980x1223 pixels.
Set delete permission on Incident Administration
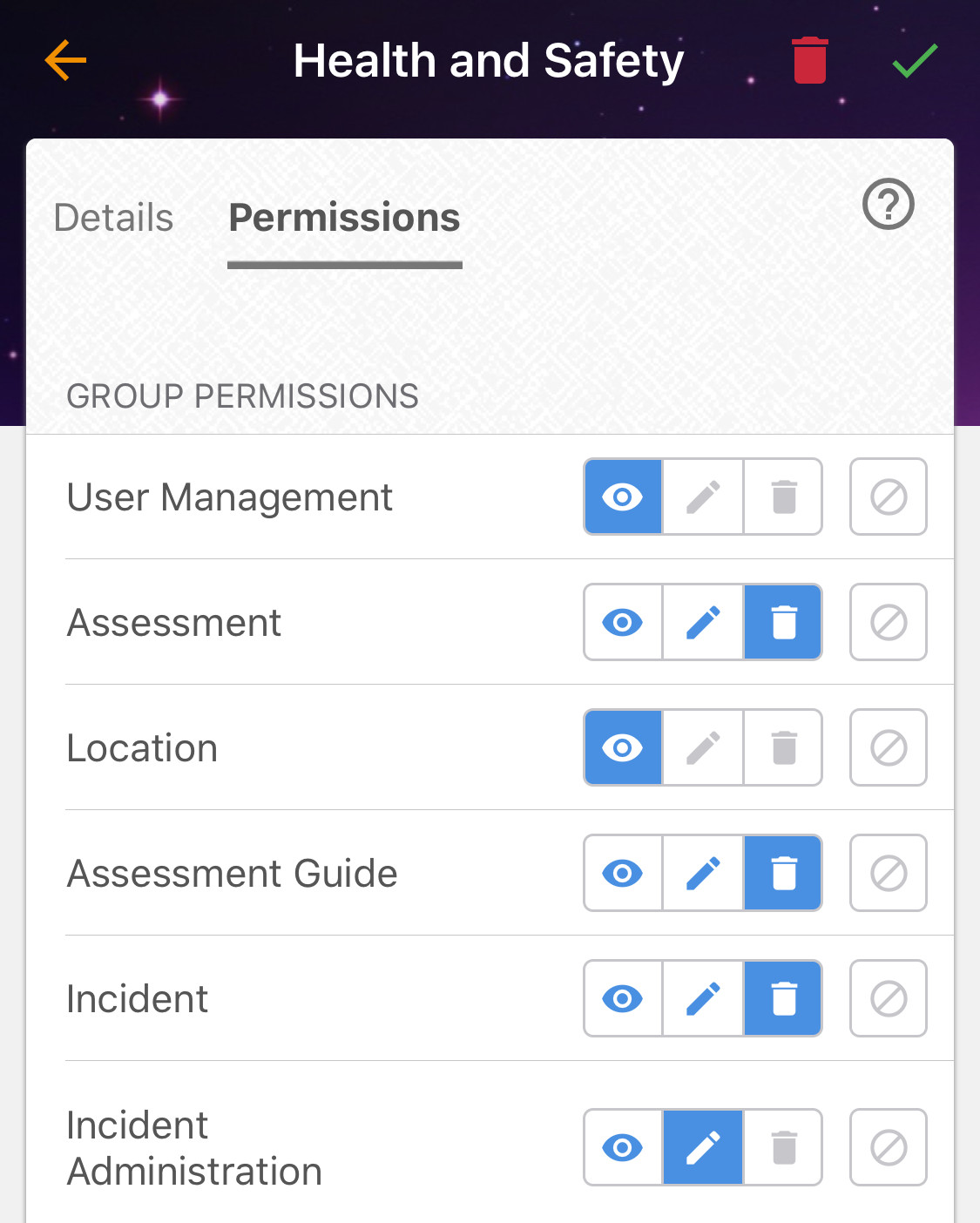coord(784,1147)
